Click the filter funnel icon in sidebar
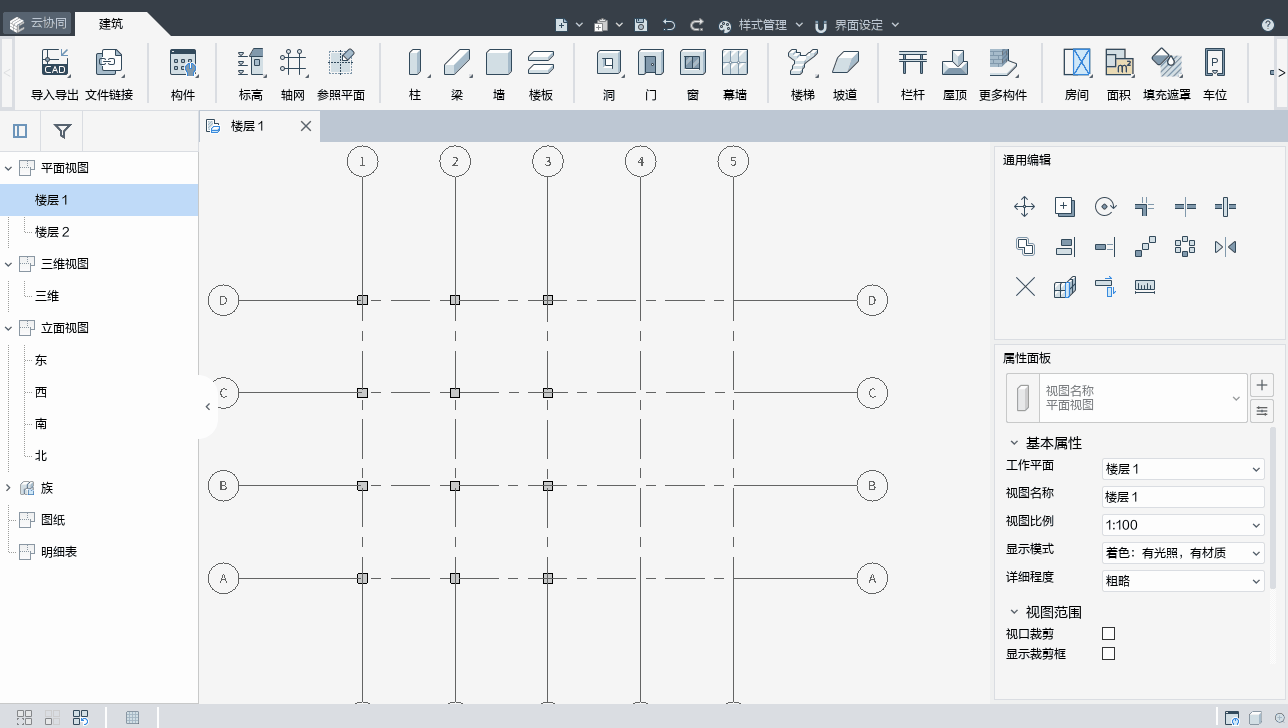 62,131
